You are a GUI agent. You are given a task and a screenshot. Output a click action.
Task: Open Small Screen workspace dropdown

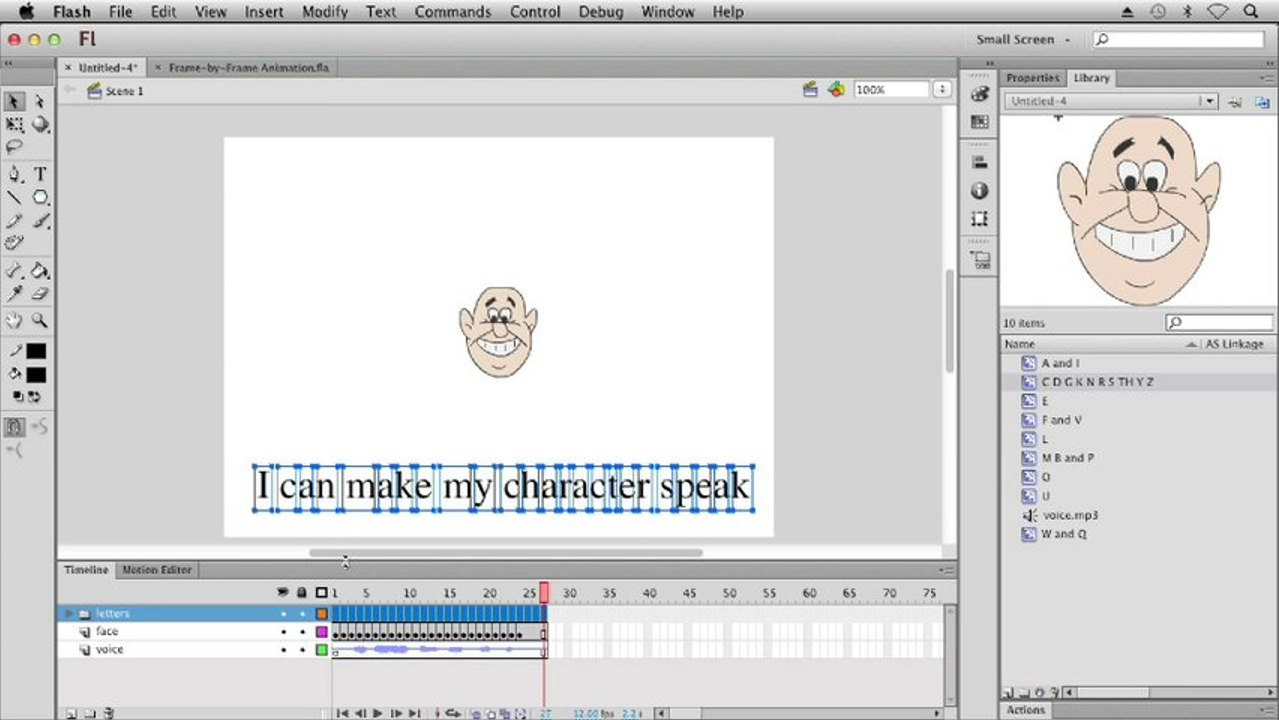pyautogui.click(x=1023, y=40)
